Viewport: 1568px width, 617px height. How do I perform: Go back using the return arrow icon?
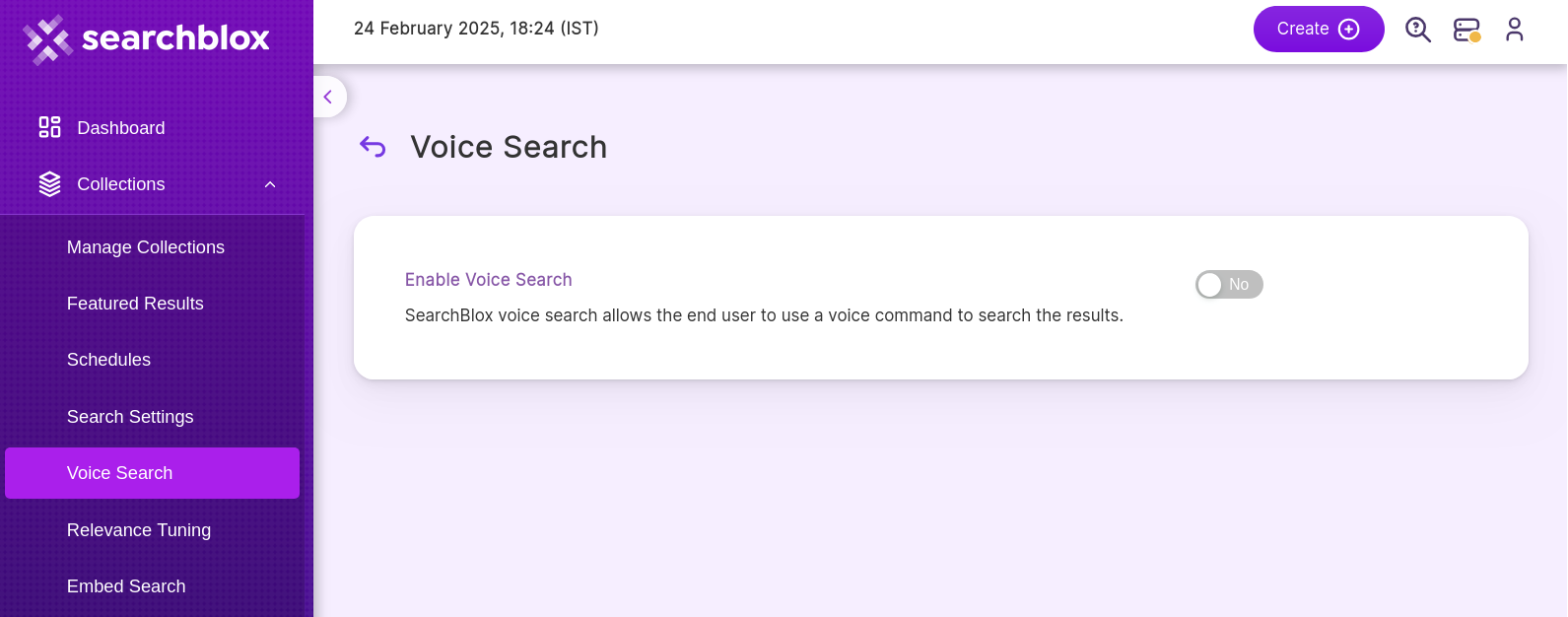point(373,147)
